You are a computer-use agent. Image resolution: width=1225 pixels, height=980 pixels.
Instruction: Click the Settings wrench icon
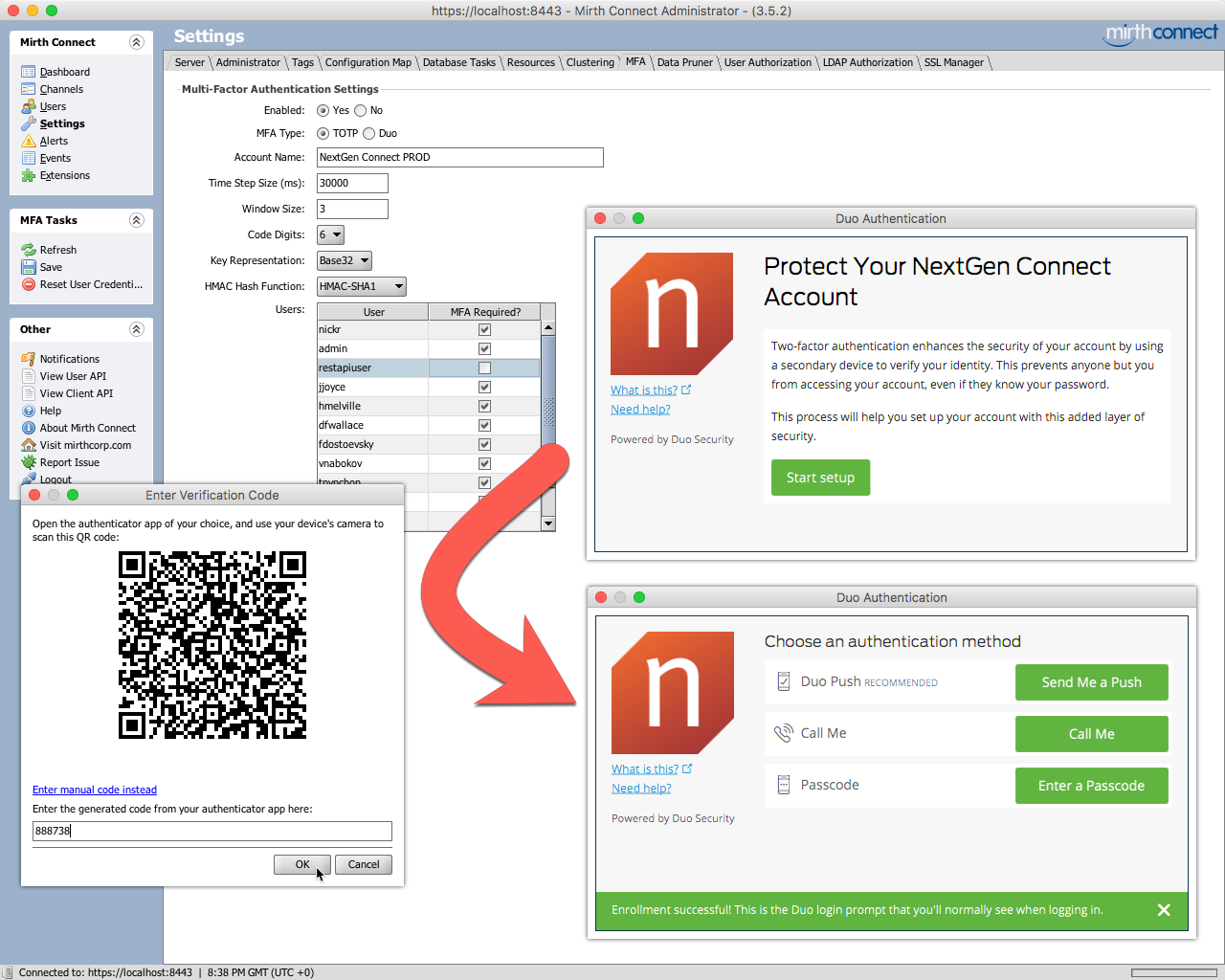click(x=29, y=123)
